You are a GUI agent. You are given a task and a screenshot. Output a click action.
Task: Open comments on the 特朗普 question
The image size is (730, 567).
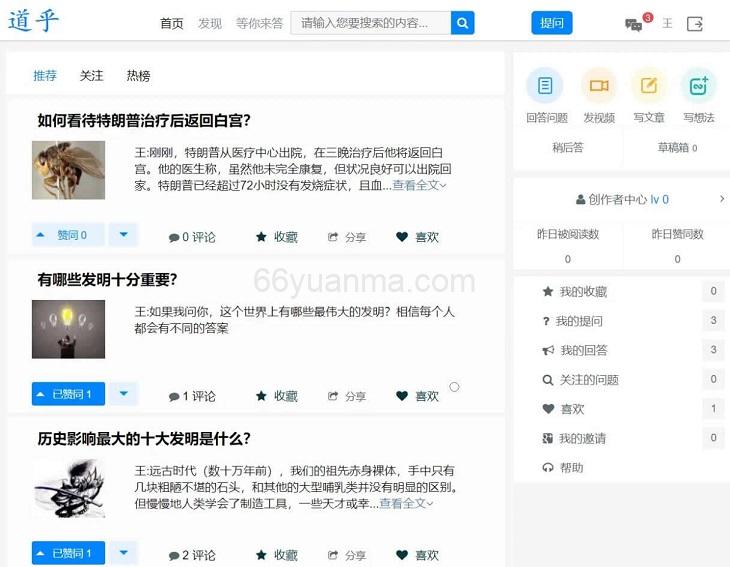[192, 237]
